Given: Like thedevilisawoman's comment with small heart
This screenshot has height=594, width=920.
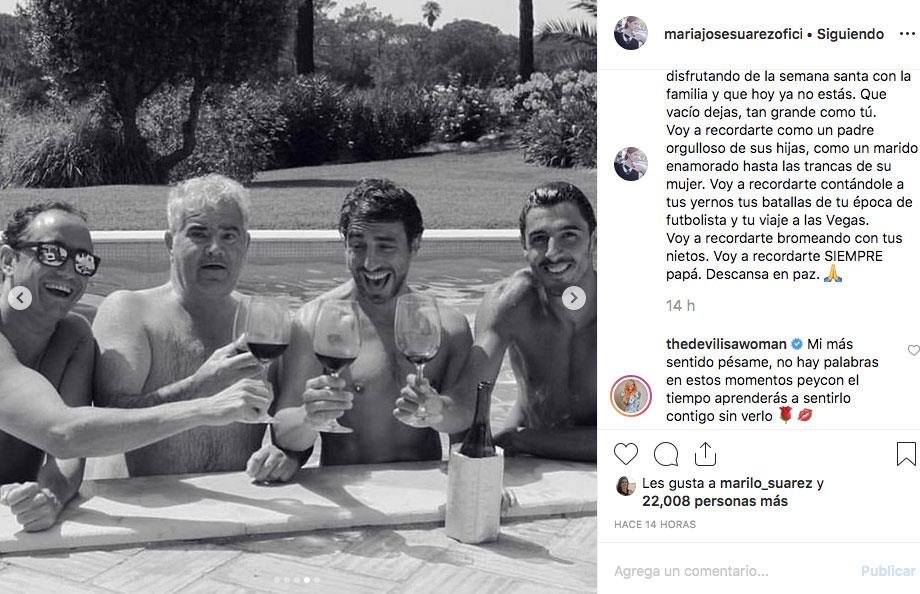Looking at the screenshot, I should pos(914,350).
